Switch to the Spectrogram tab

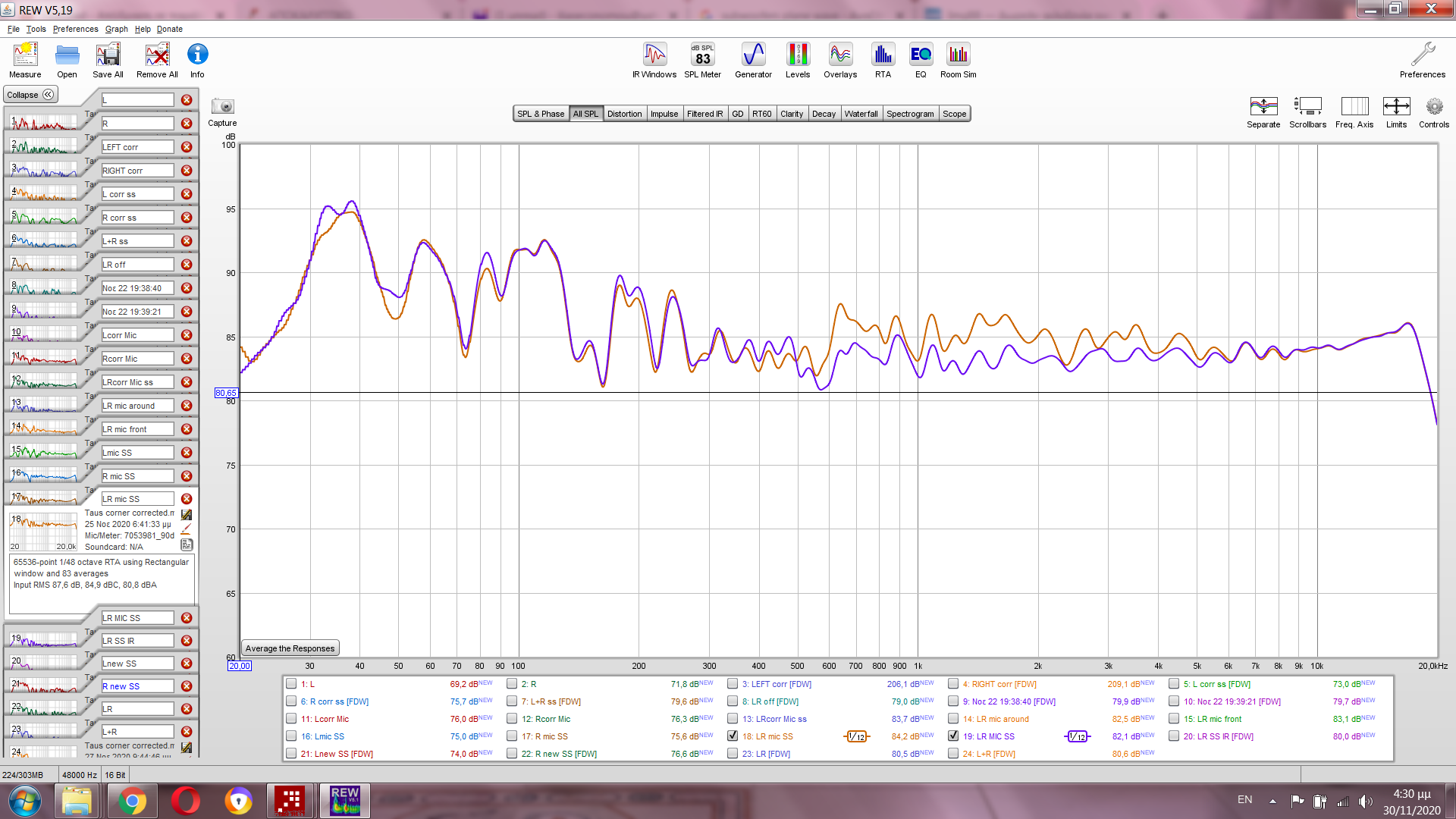tap(910, 114)
